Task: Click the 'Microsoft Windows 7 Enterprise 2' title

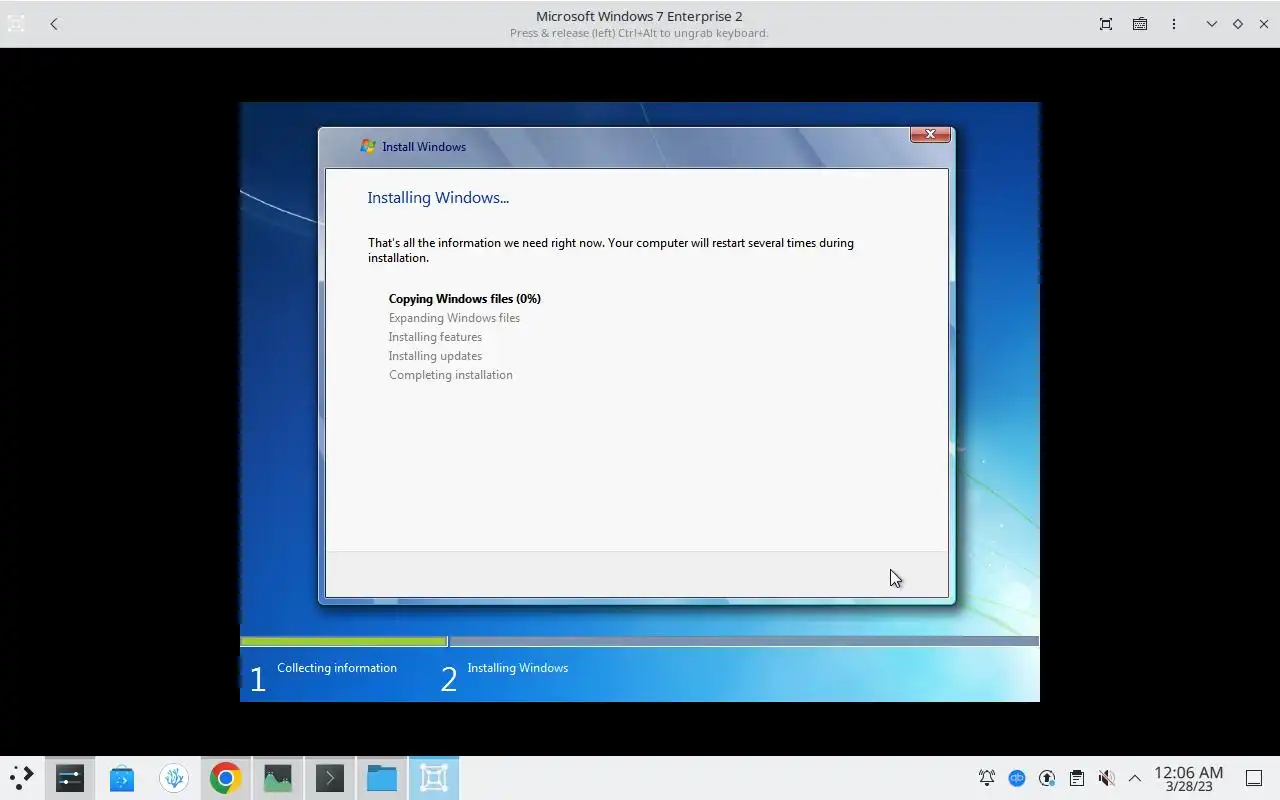Action: [639, 16]
